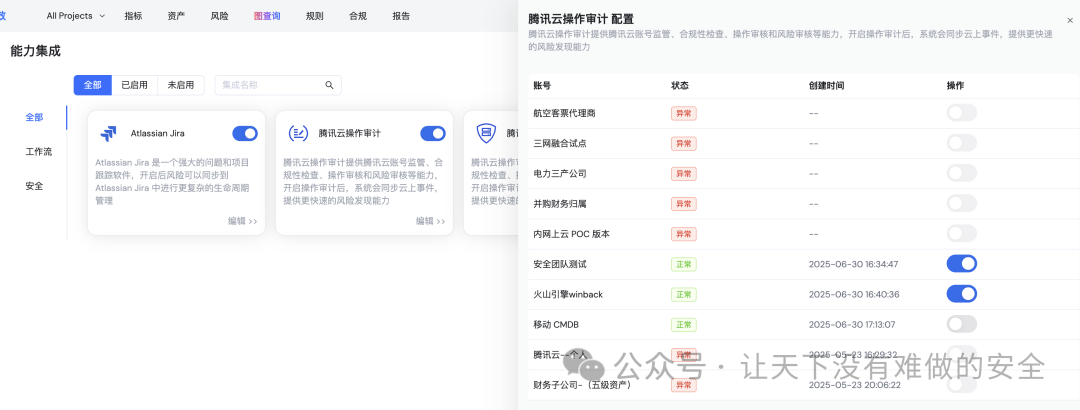Click the Atlassian Jira logo icon
The height and width of the screenshot is (410, 1080).
(x=108, y=134)
